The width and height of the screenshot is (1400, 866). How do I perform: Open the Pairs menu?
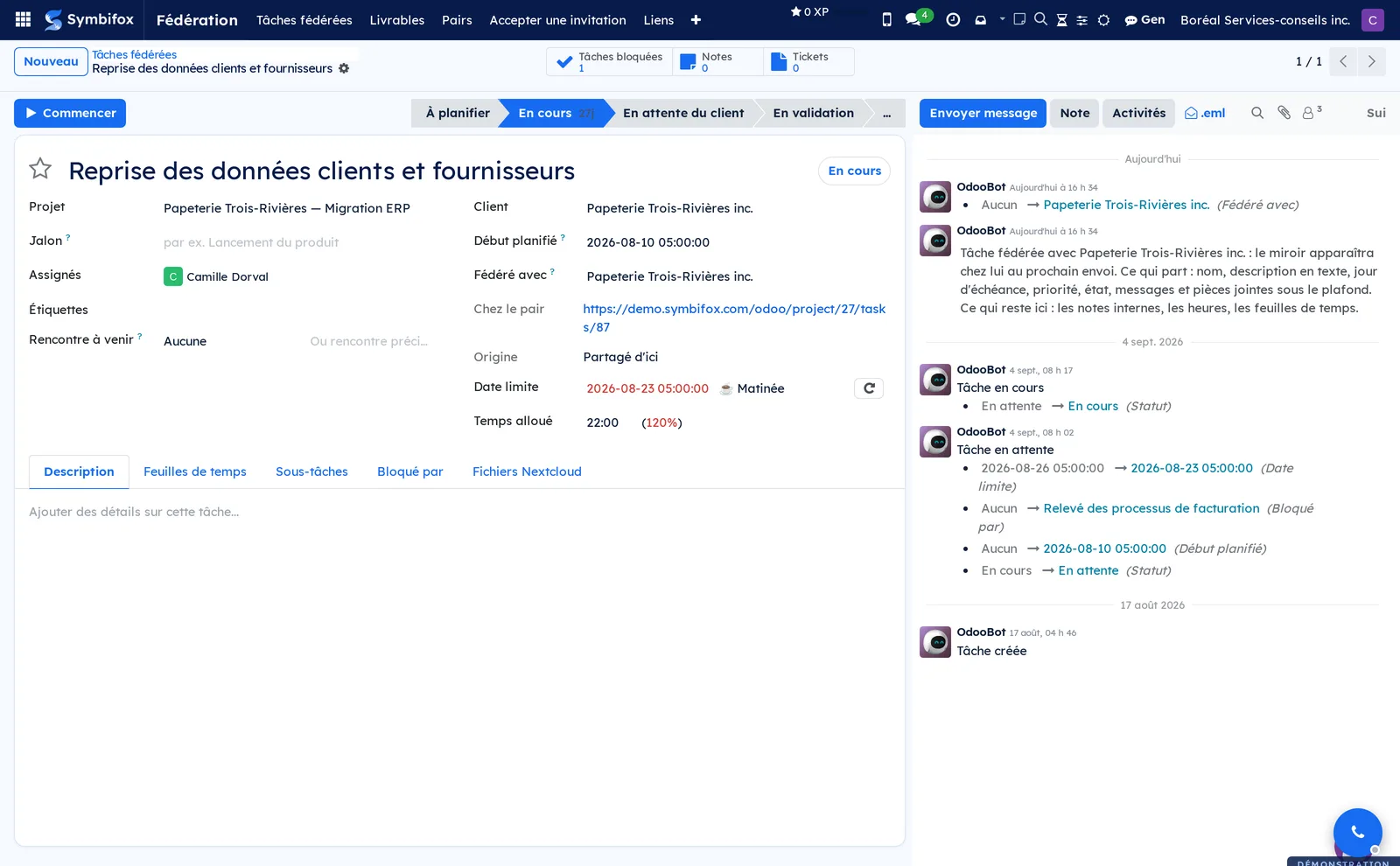click(x=457, y=20)
